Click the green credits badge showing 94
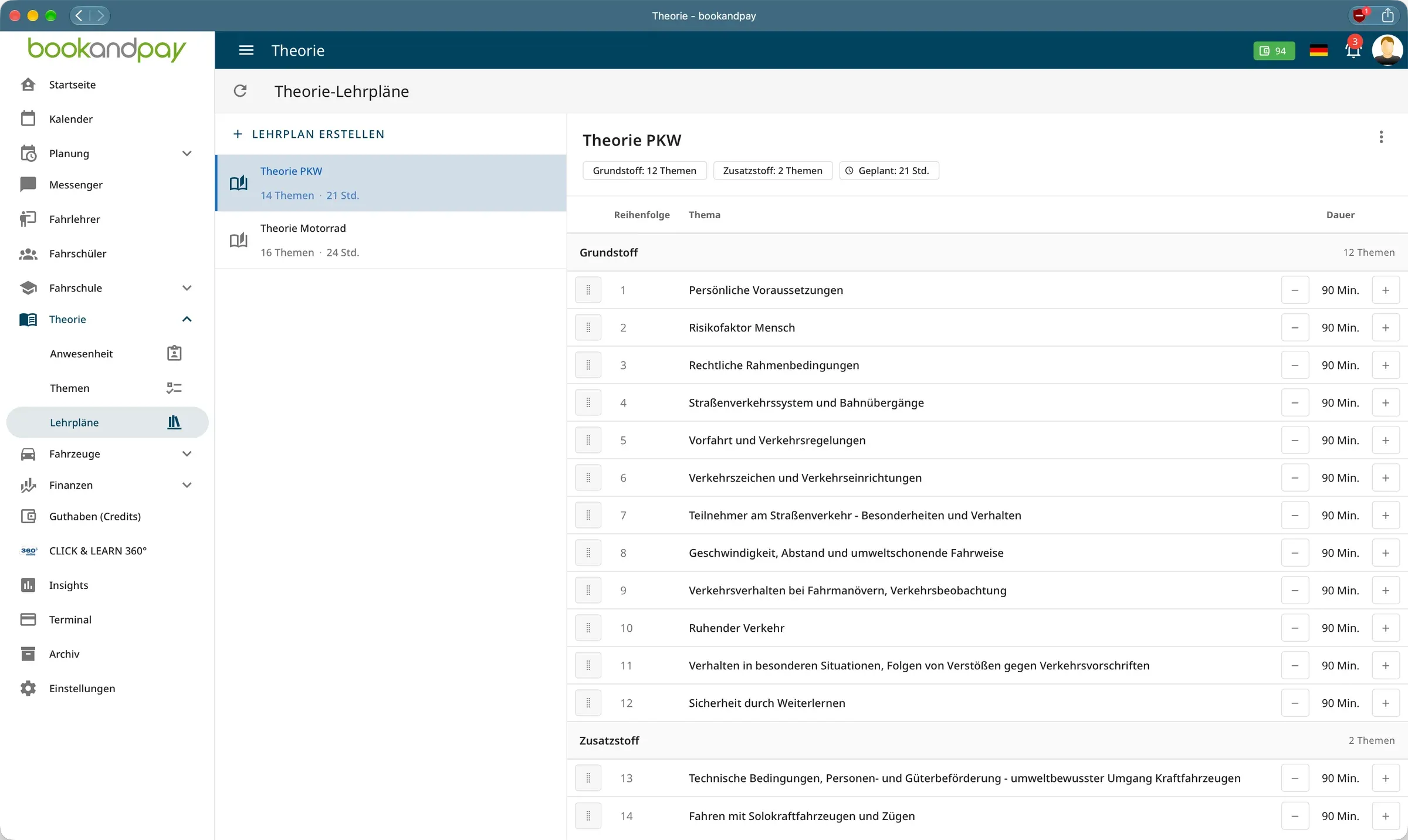Screen dimensions: 1408x840 (1274, 50)
